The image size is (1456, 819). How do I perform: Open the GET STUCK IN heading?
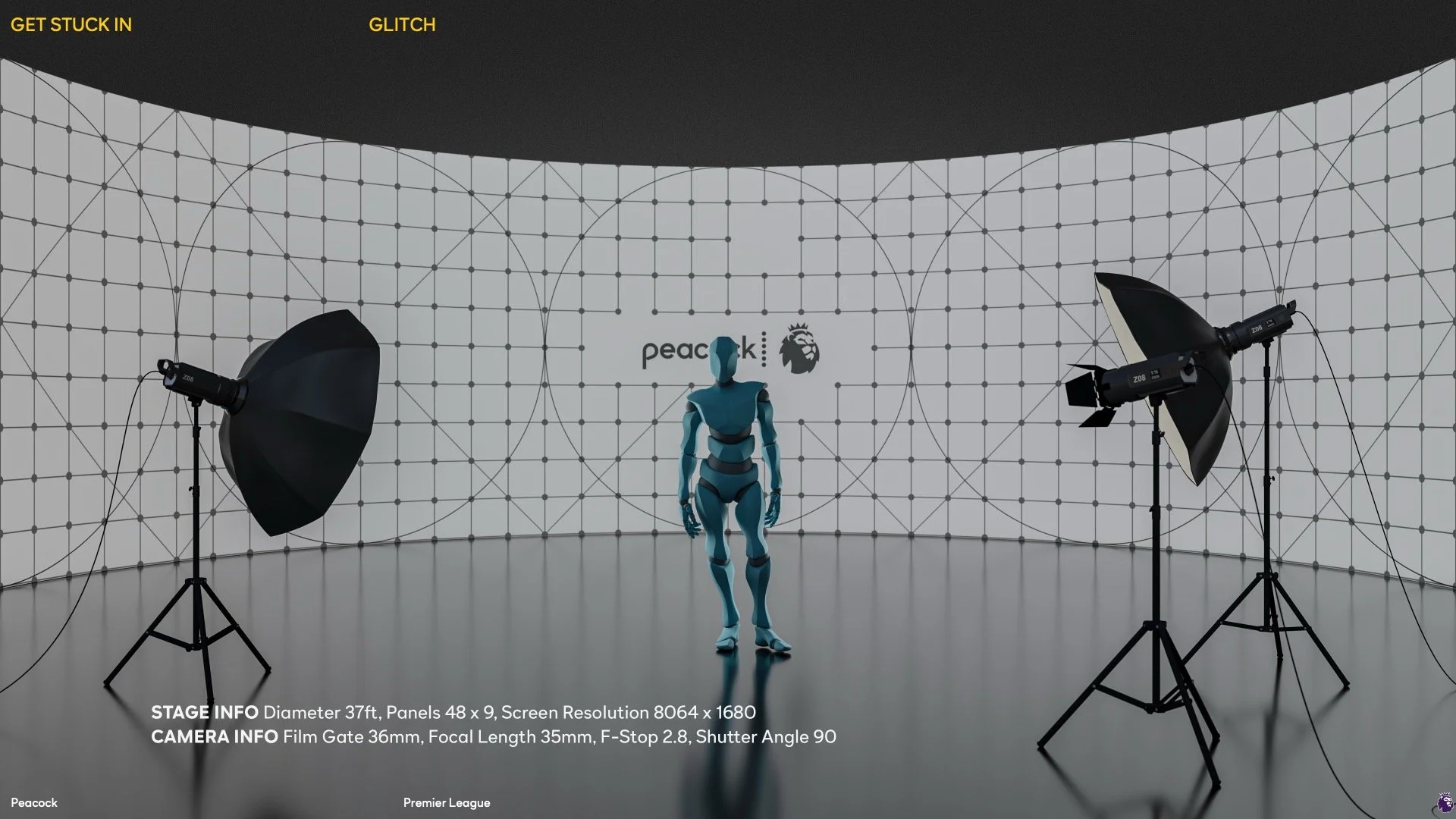pyautogui.click(x=71, y=25)
